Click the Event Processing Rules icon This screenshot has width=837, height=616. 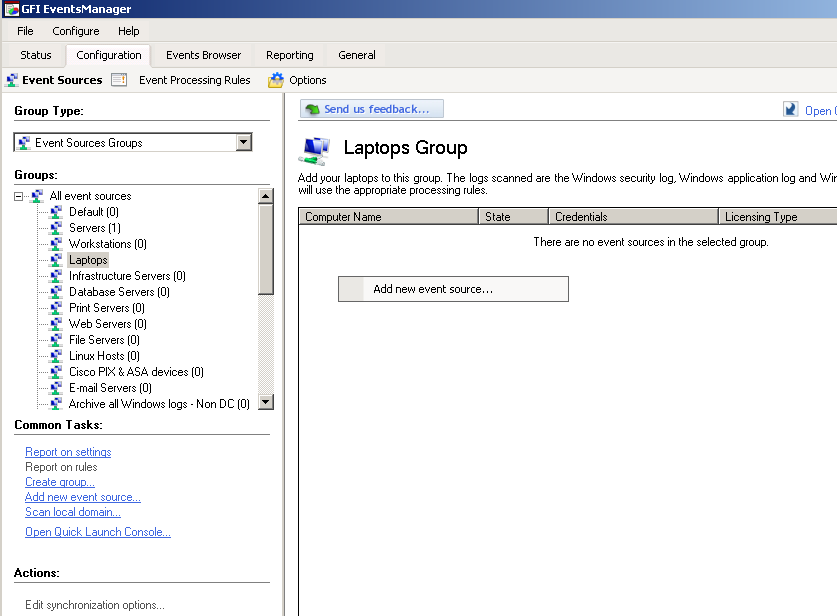(119, 80)
